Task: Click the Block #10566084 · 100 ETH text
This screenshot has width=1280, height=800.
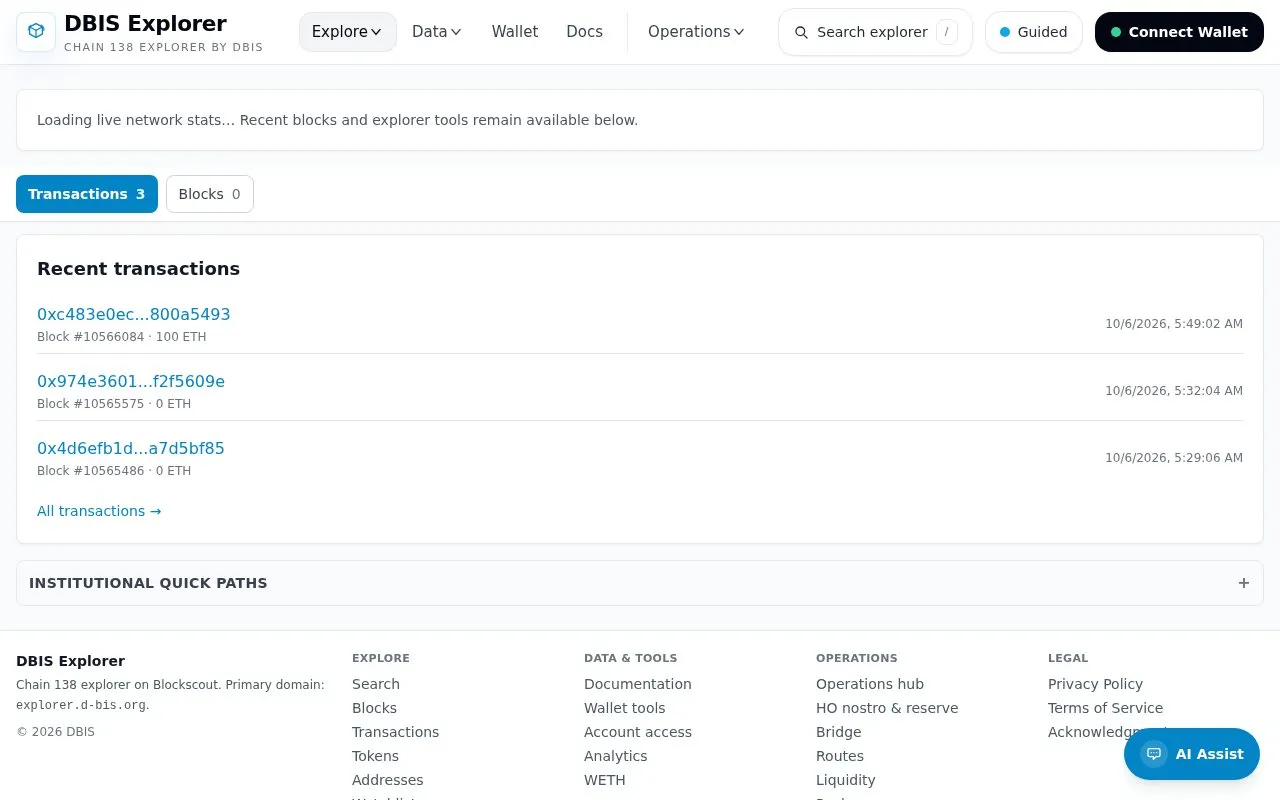Action: point(122,337)
